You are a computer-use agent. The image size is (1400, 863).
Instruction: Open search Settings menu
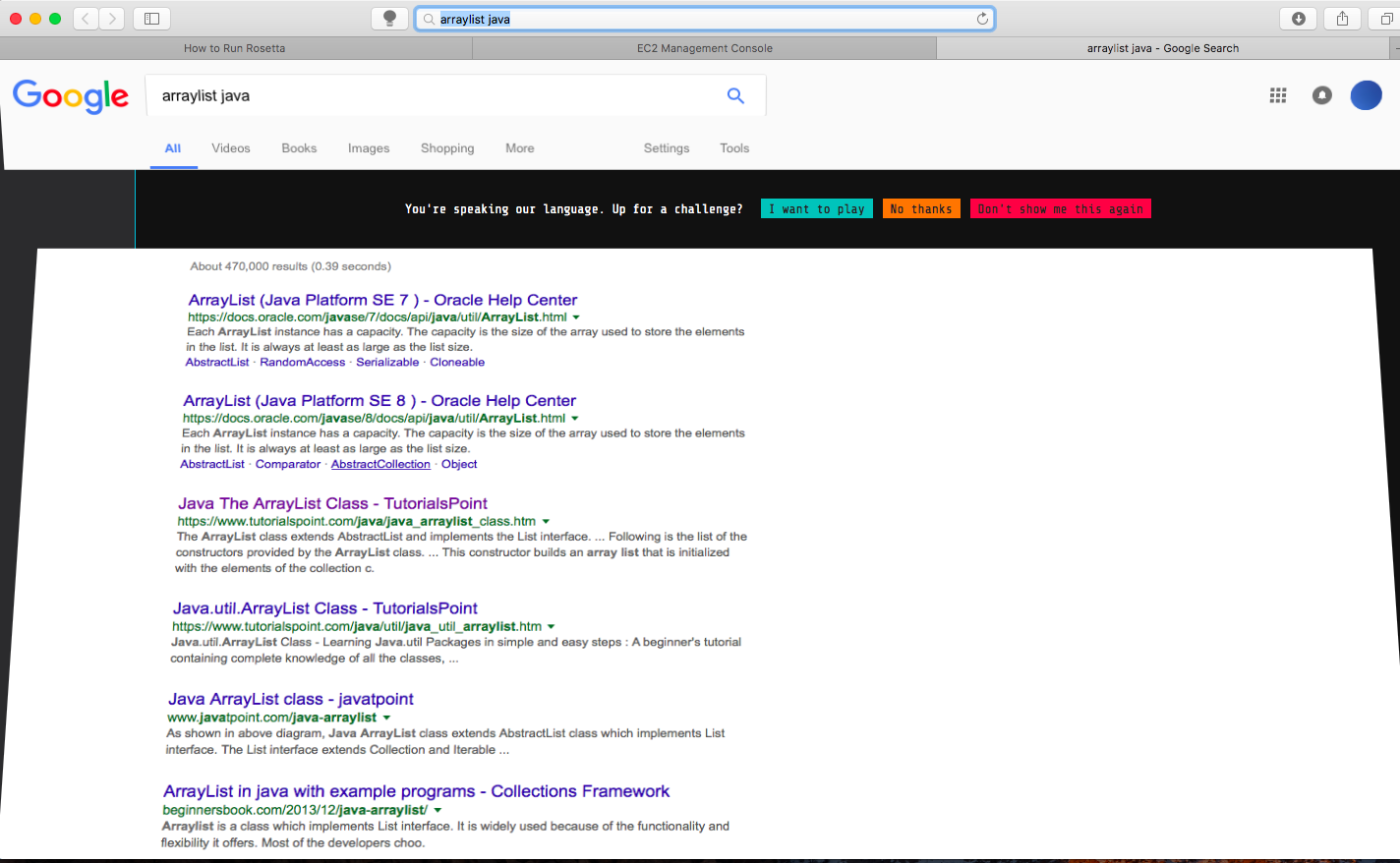click(667, 148)
